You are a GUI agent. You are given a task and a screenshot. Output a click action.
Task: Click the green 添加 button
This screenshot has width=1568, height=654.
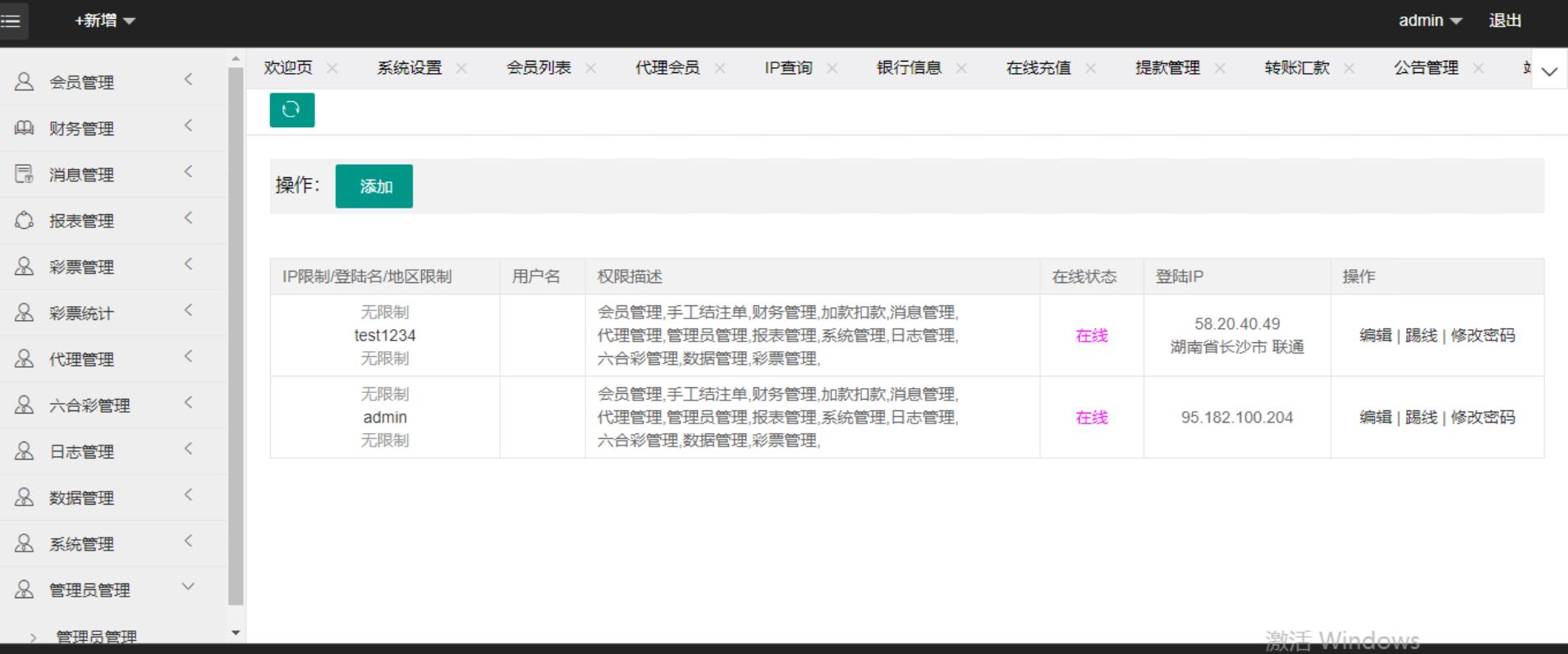pyautogui.click(x=374, y=186)
